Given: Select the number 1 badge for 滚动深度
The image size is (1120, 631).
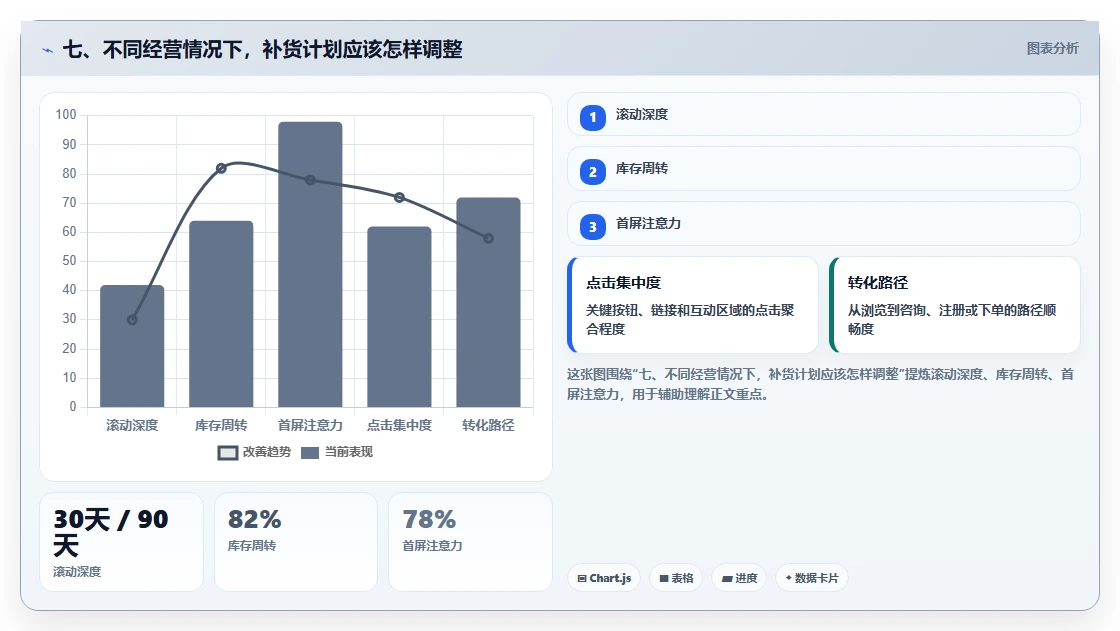Looking at the screenshot, I should 592,117.
